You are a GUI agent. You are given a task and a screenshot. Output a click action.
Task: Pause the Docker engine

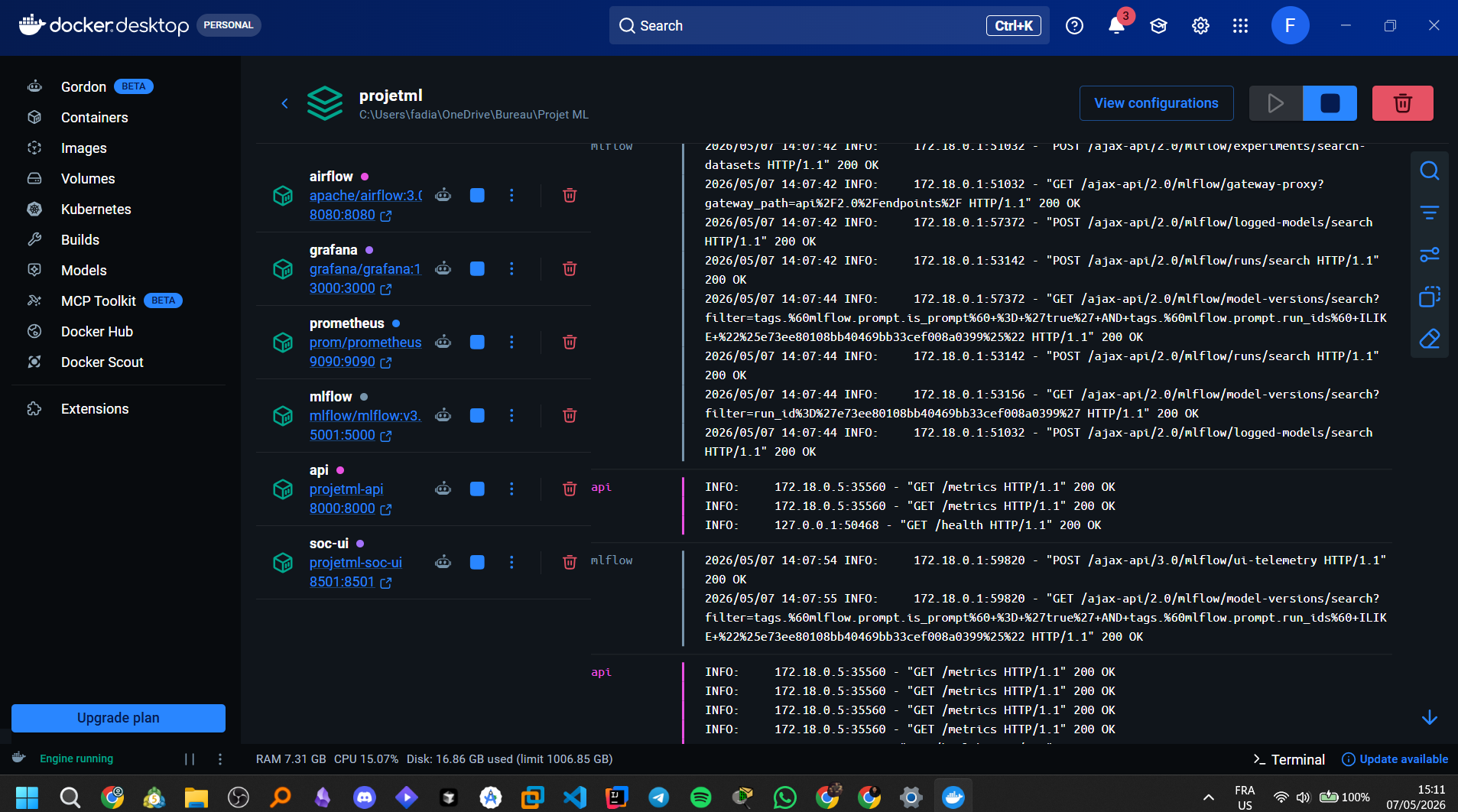pos(190,759)
